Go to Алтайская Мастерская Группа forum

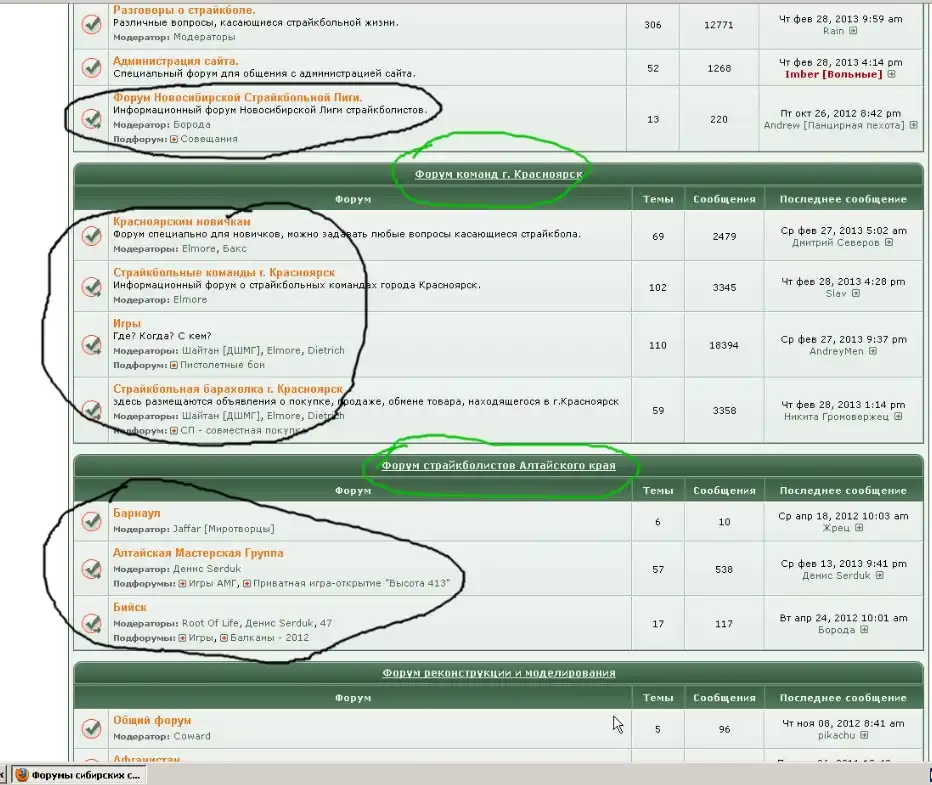[198, 553]
